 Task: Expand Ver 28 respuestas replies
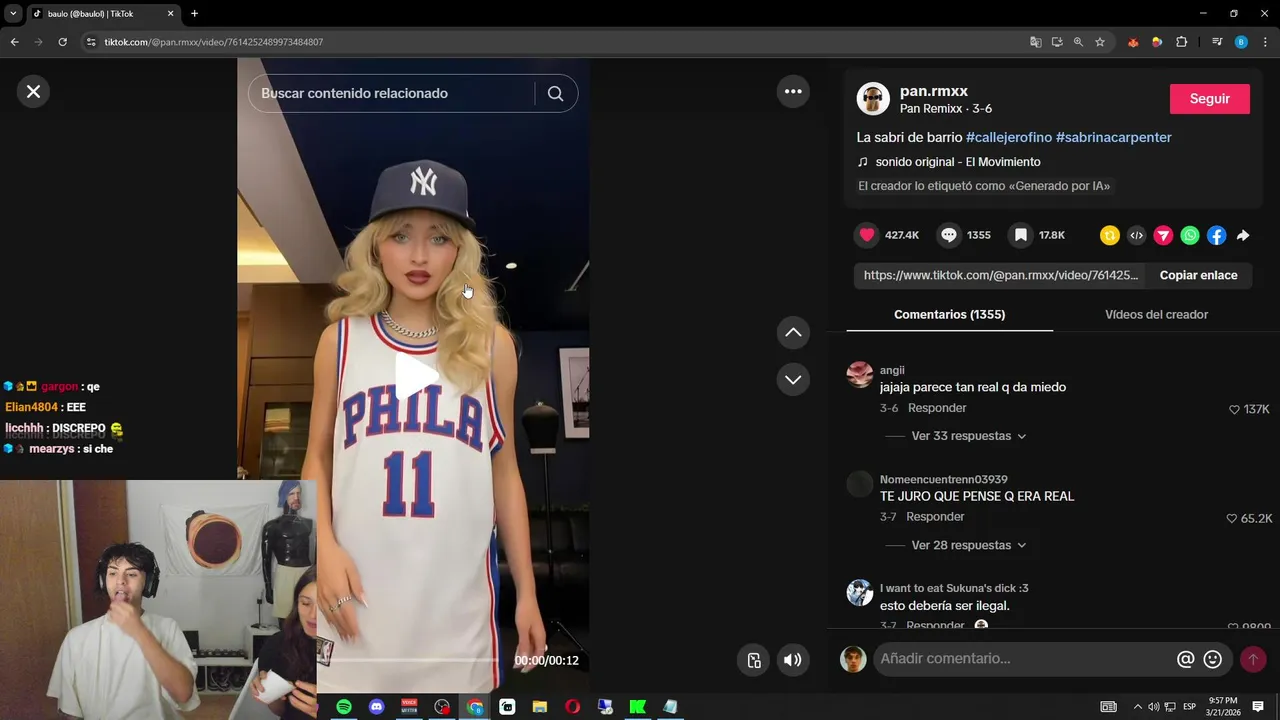[968, 545]
